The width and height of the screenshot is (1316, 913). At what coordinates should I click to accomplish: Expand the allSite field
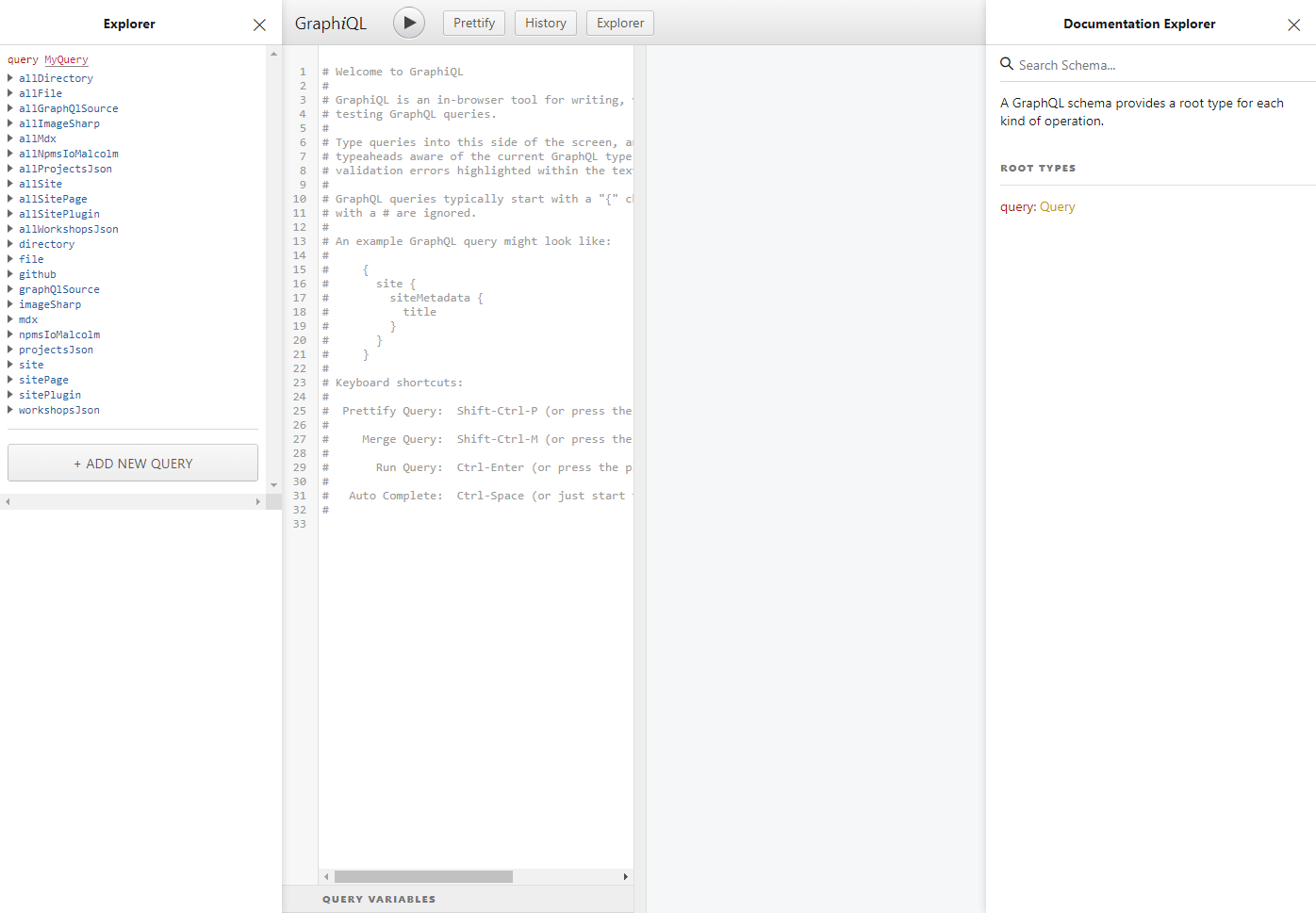click(35, 184)
